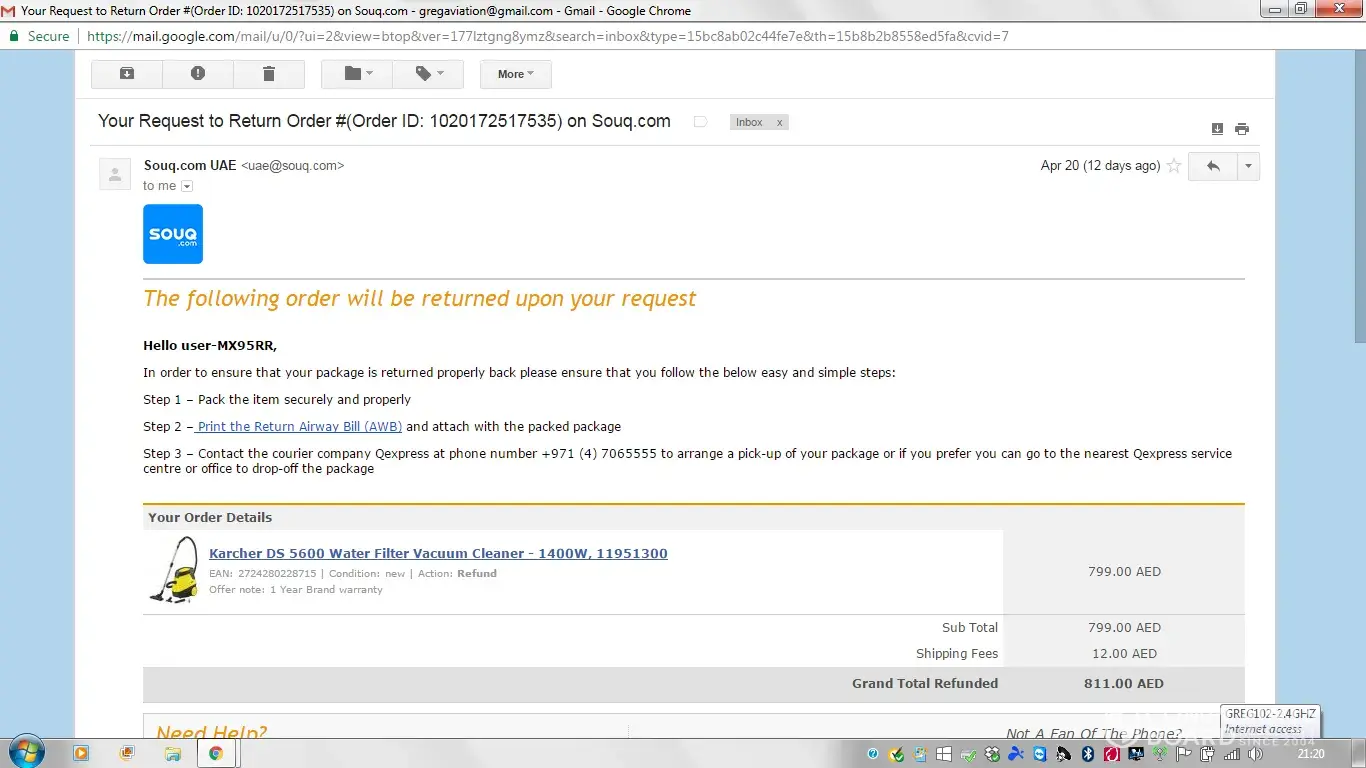Open the PowerPoint-style taskbar icon beside Media Player
This screenshot has height=768, width=1366.
coord(127,753)
